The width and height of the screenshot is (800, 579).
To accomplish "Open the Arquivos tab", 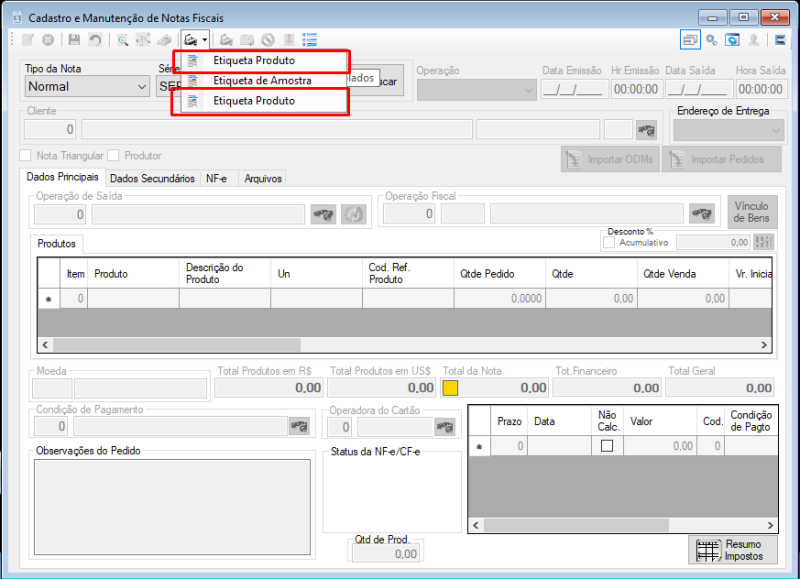I will 263,179.
